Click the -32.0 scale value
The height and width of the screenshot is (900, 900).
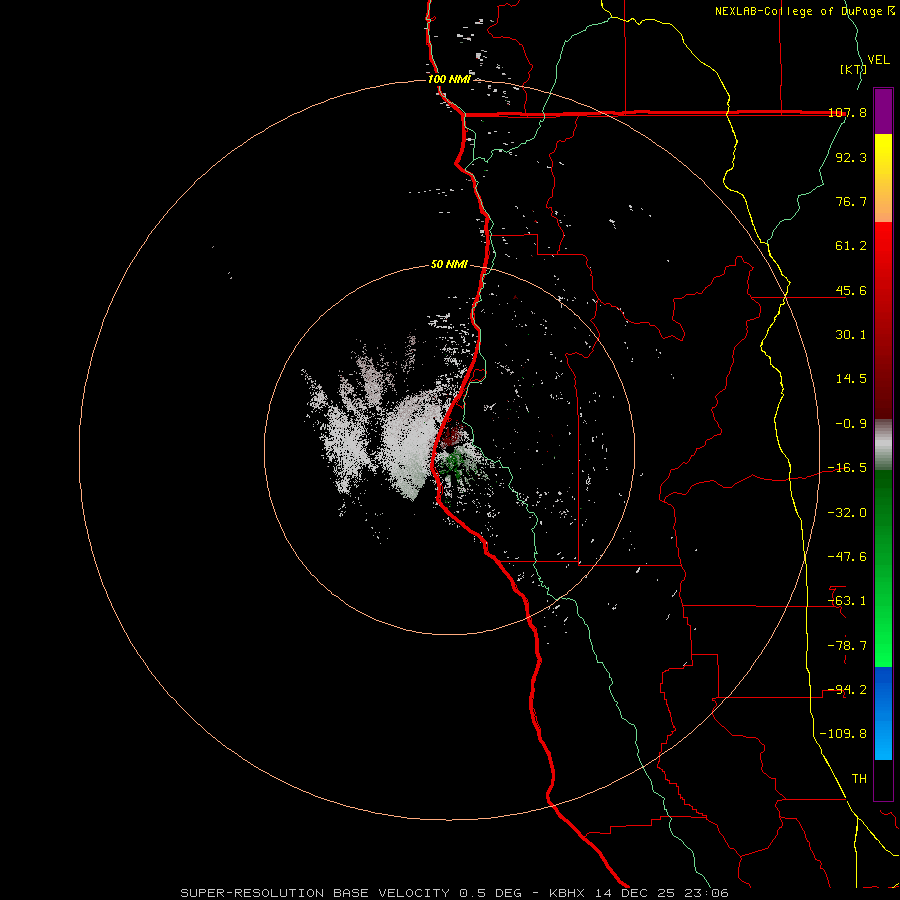tap(847, 513)
